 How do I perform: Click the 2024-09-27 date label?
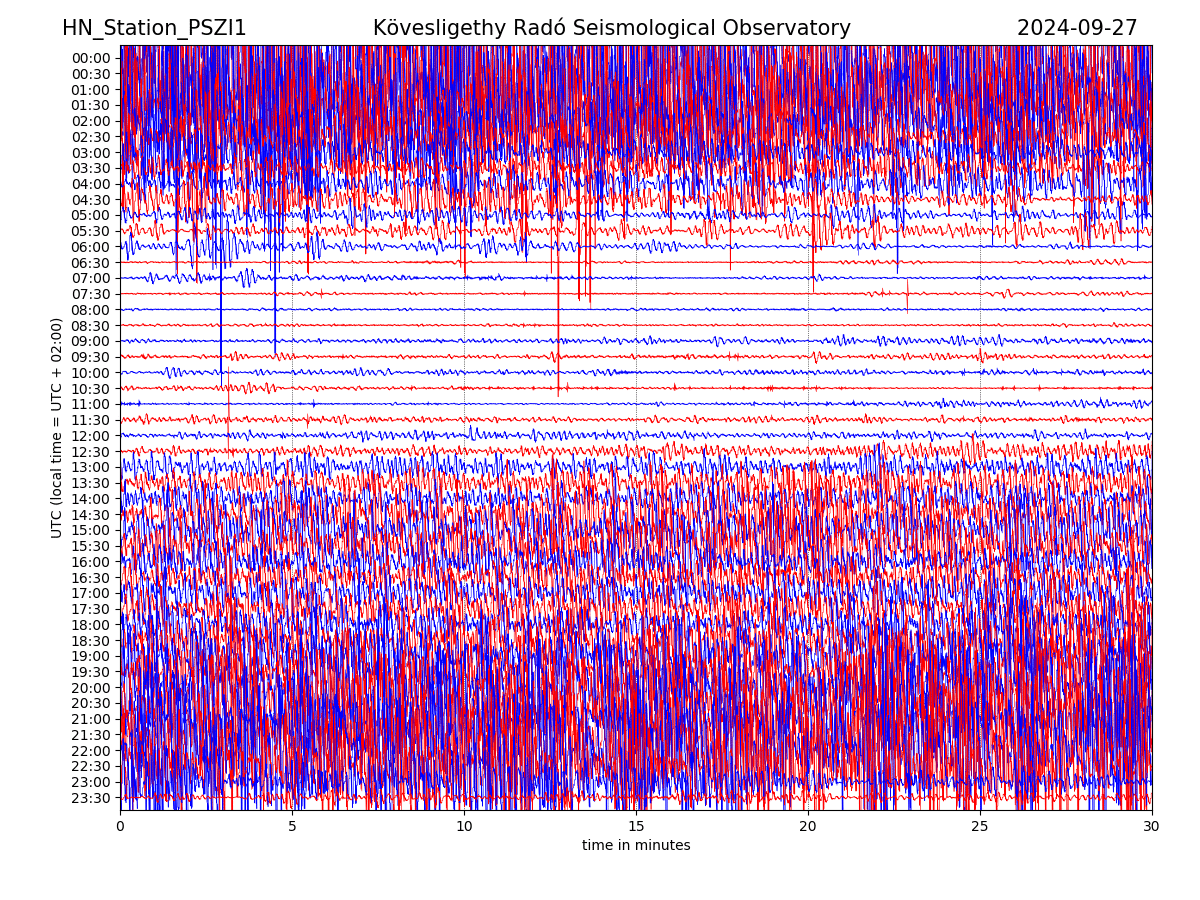[x=1077, y=28]
